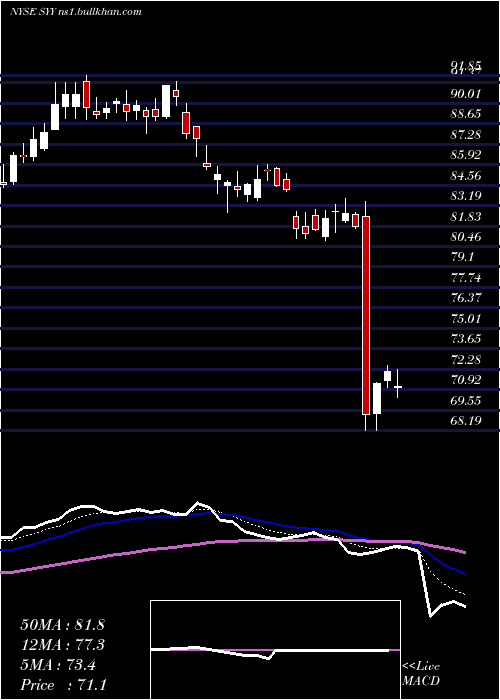Click the tall red crash candlestick body
500x700 pixels.
pyautogui.click(x=366, y=315)
